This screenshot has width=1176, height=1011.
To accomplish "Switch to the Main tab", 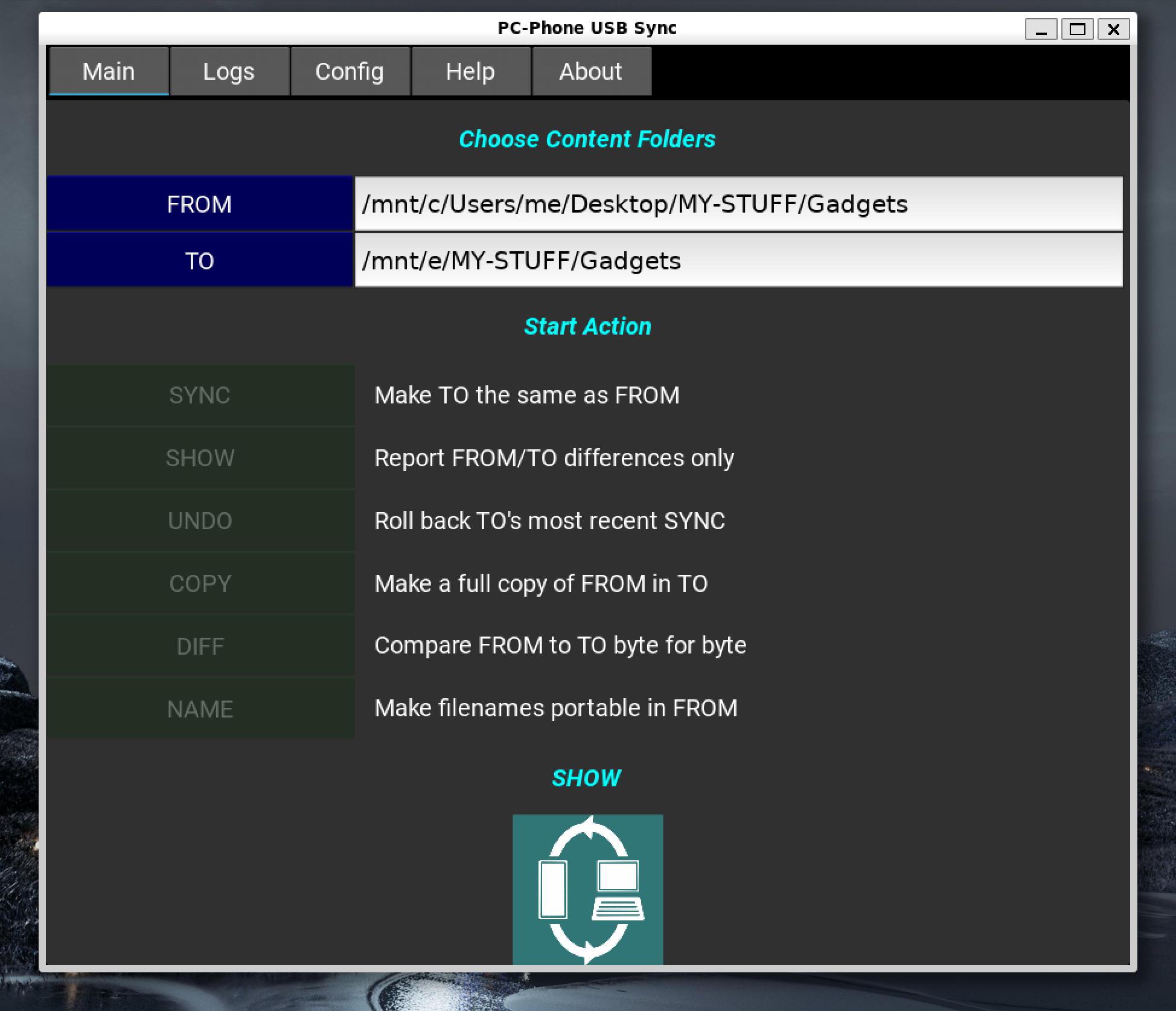I will (109, 71).
